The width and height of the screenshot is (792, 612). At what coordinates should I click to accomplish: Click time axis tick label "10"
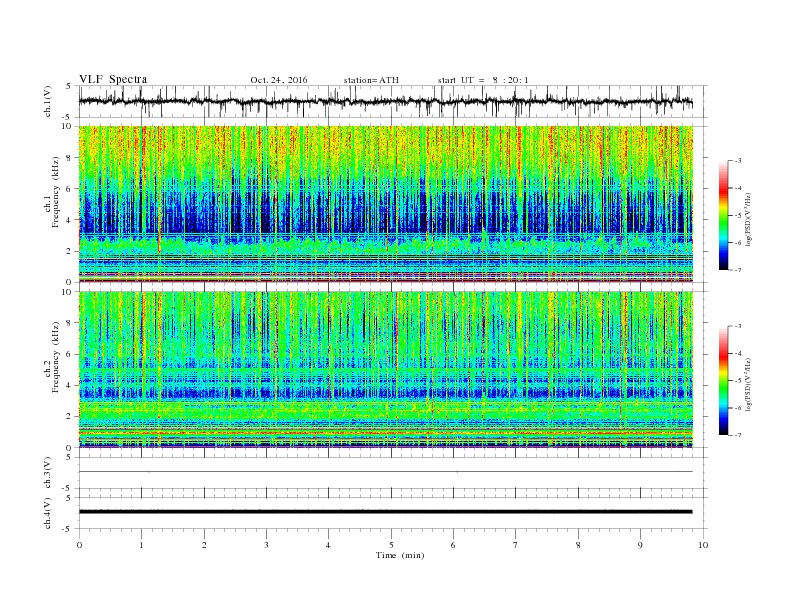(703, 545)
